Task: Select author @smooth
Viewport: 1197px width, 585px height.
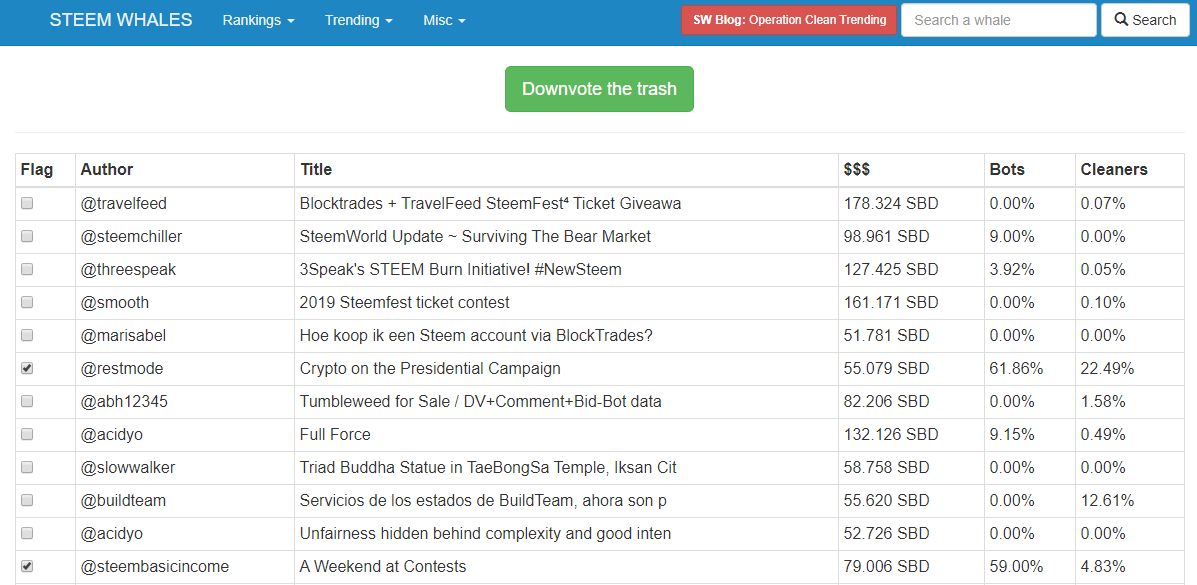Action: (x=115, y=302)
